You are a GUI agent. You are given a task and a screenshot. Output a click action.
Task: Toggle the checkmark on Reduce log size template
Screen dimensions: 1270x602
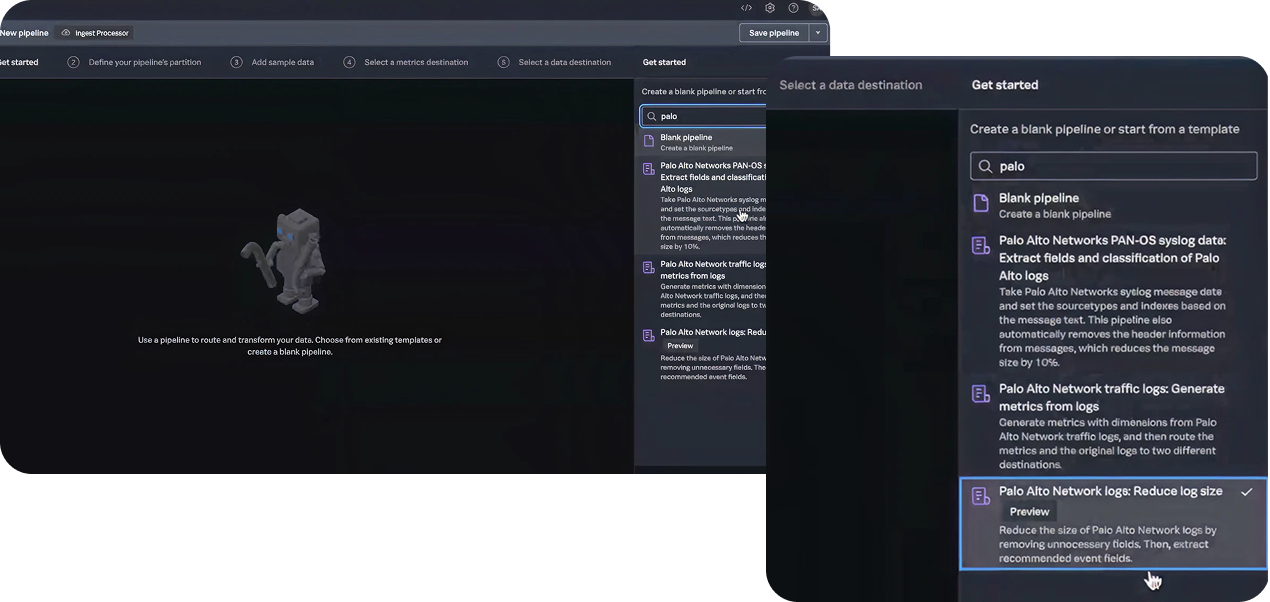tap(1246, 492)
